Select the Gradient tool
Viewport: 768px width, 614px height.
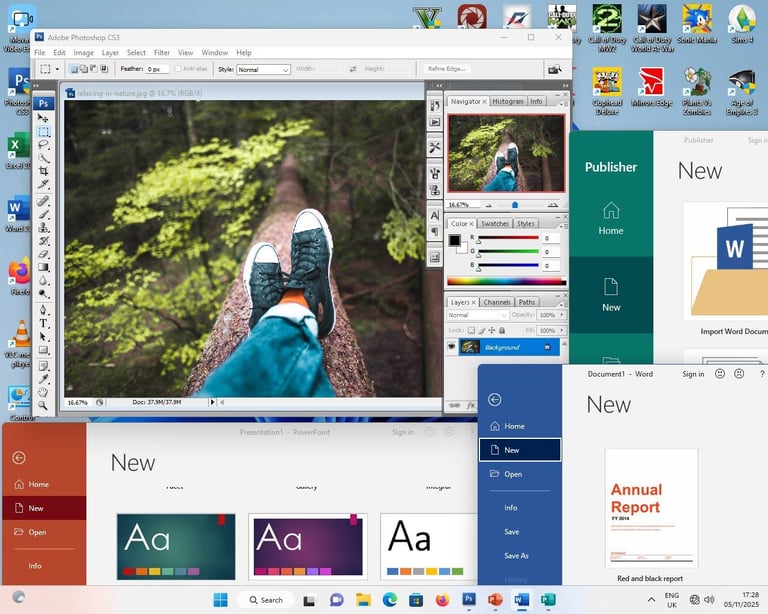43,267
